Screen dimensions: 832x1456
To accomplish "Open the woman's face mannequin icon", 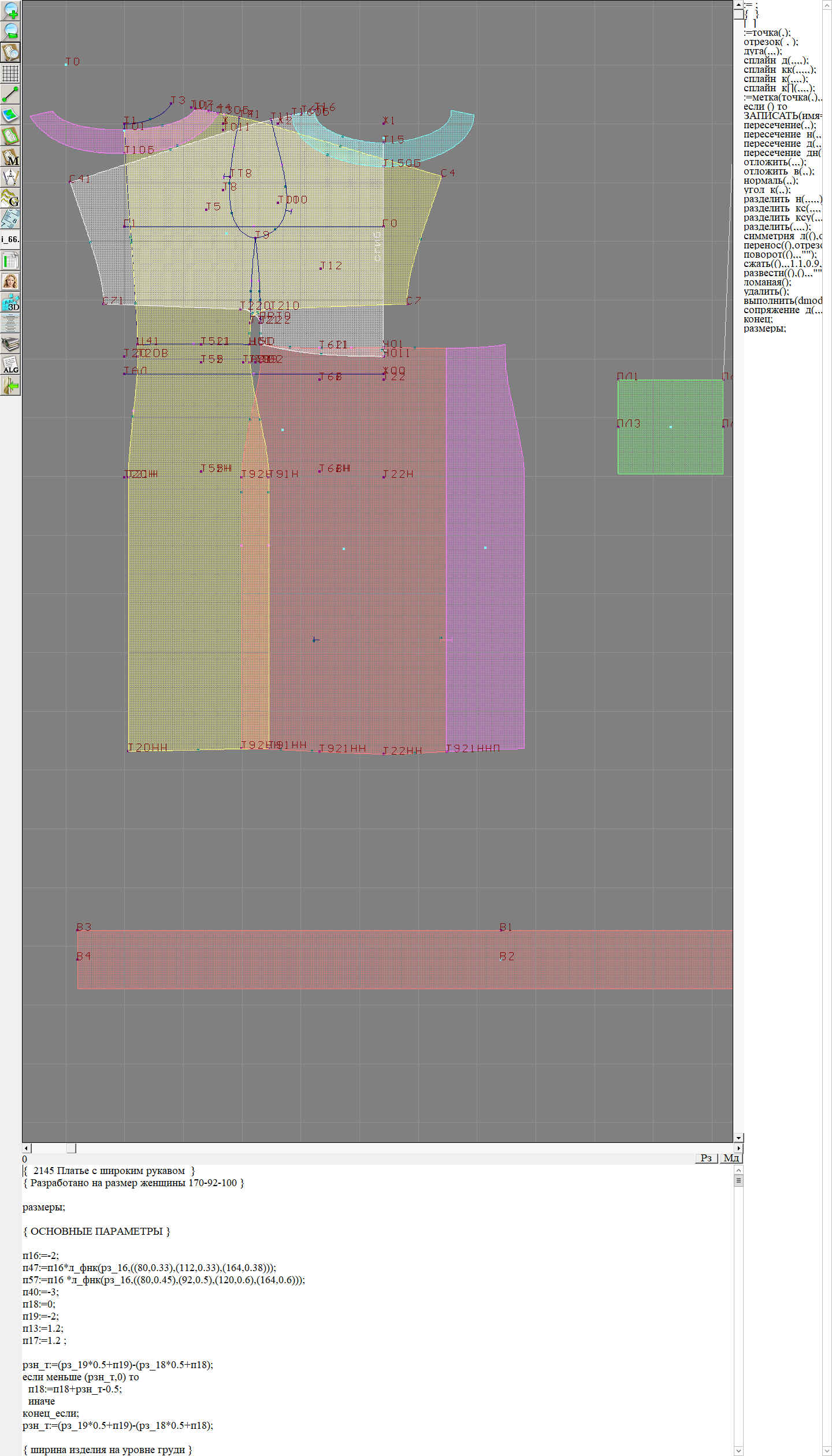I will [x=10, y=281].
